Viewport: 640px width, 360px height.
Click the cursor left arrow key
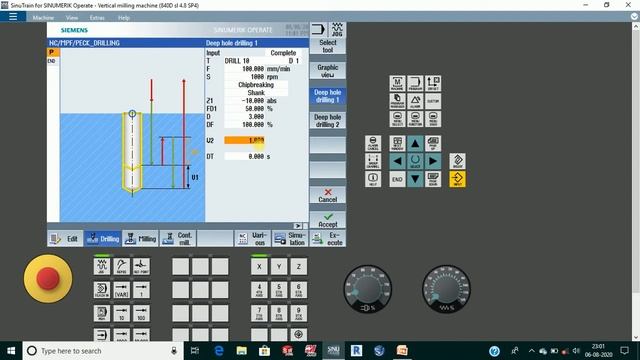(397, 161)
